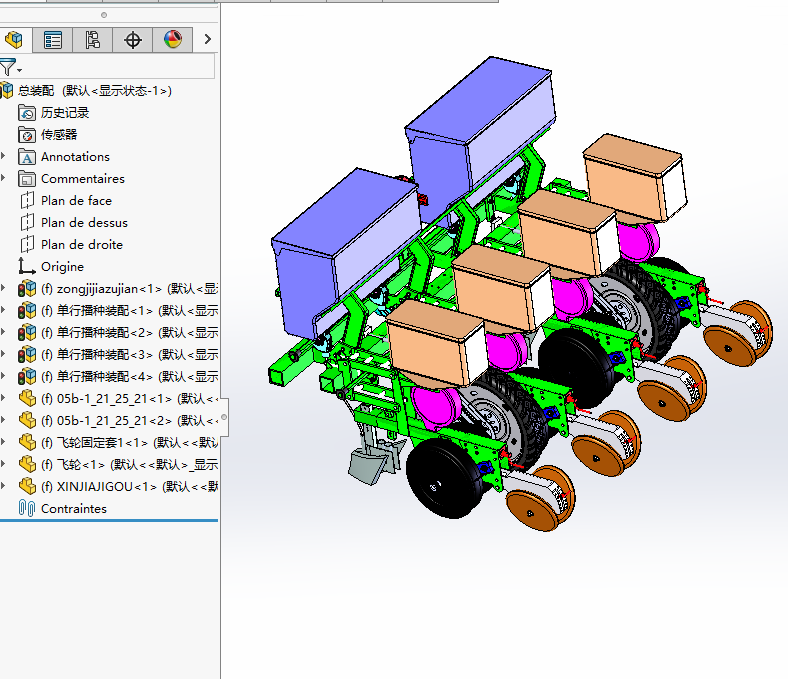The image size is (788, 679).
Task: Switch to the PropertyManager tab
Action: click(53, 39)
